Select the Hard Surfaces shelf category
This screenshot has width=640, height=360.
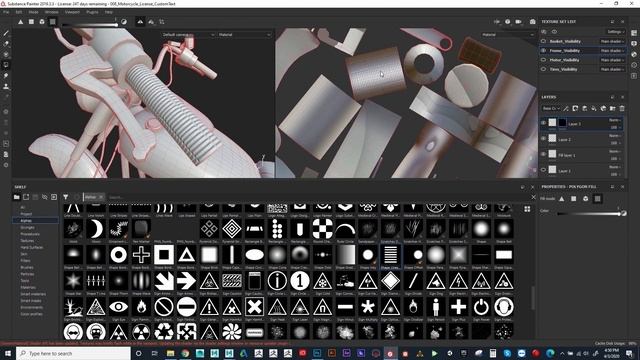[31, 247]
